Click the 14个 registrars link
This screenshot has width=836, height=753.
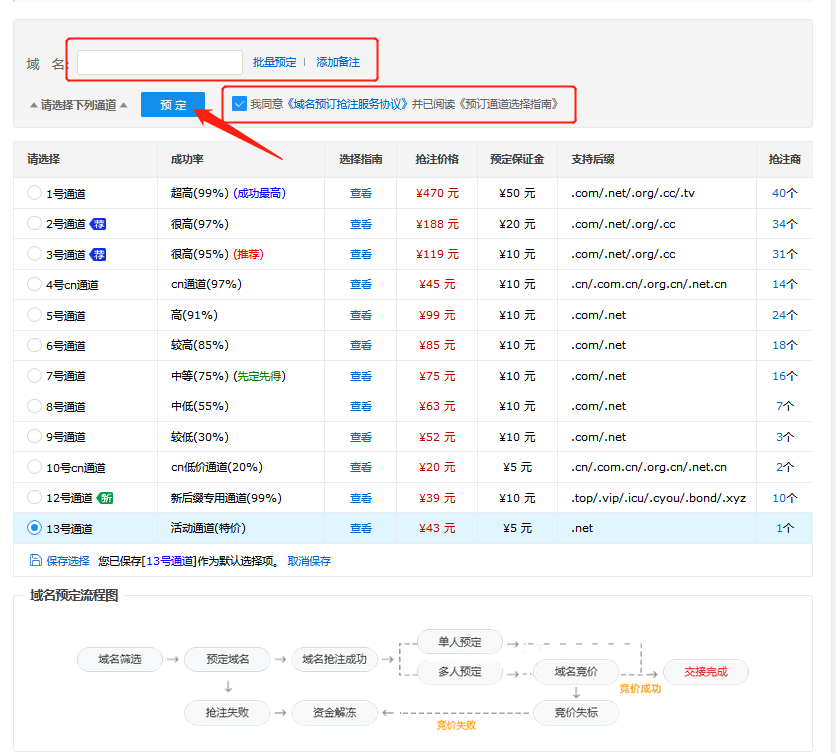coord(785,284)
